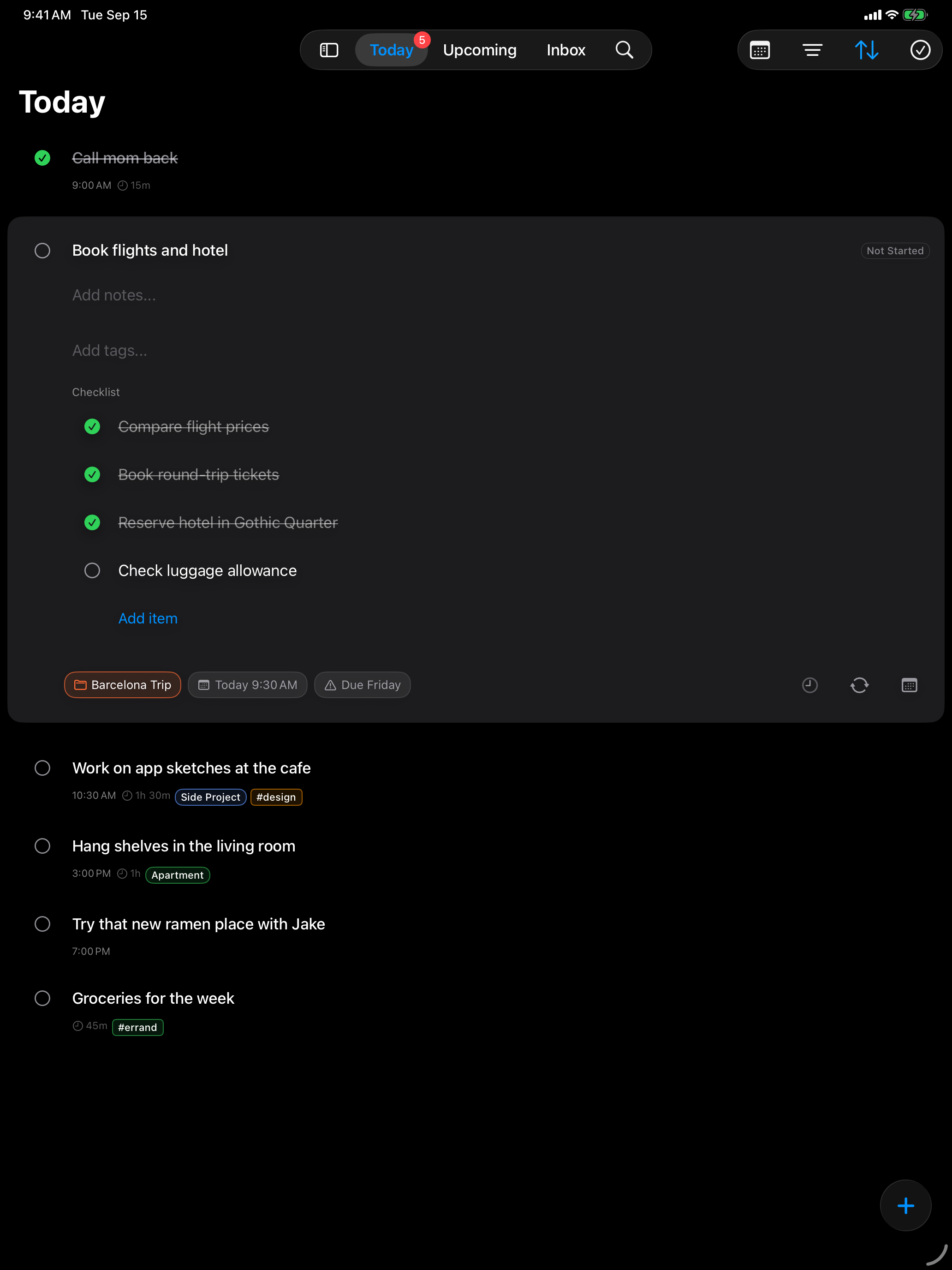Click Add item in the checklist

[148, 618]
